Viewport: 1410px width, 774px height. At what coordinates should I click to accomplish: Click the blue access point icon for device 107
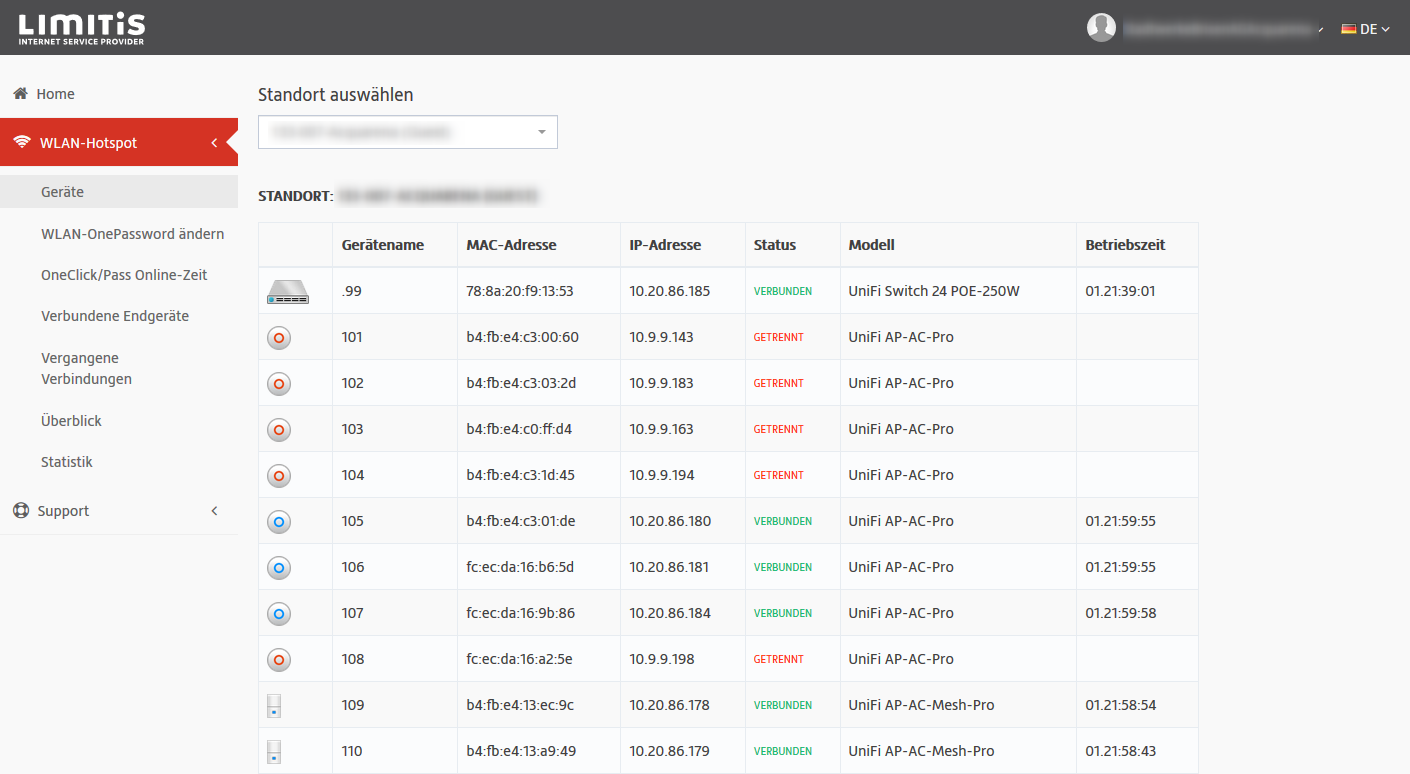coord(279,614)
